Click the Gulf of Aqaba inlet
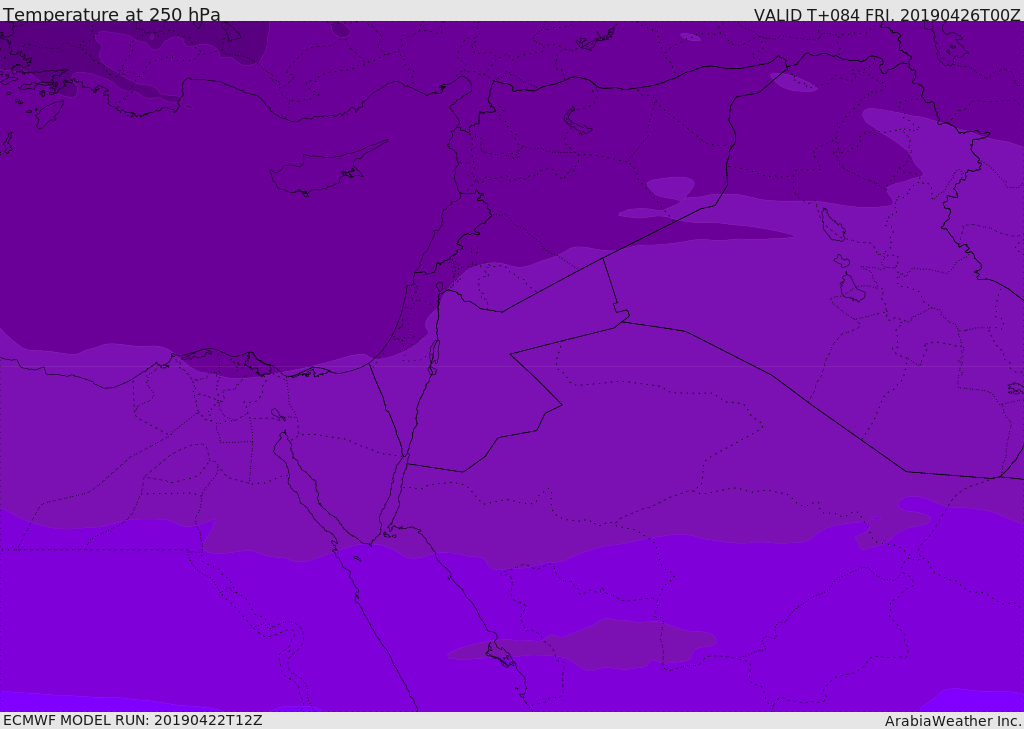 394,500
